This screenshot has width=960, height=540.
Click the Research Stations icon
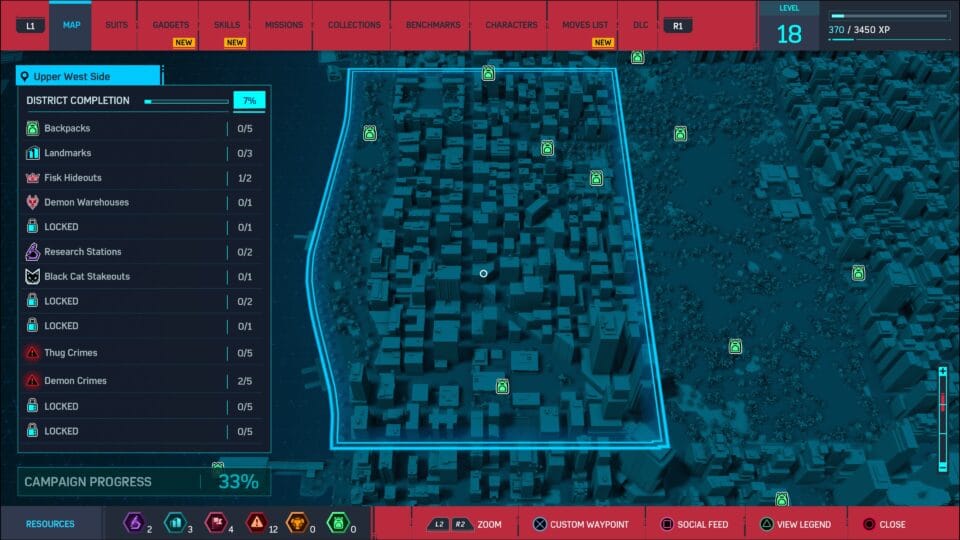[x=32, y=252]
